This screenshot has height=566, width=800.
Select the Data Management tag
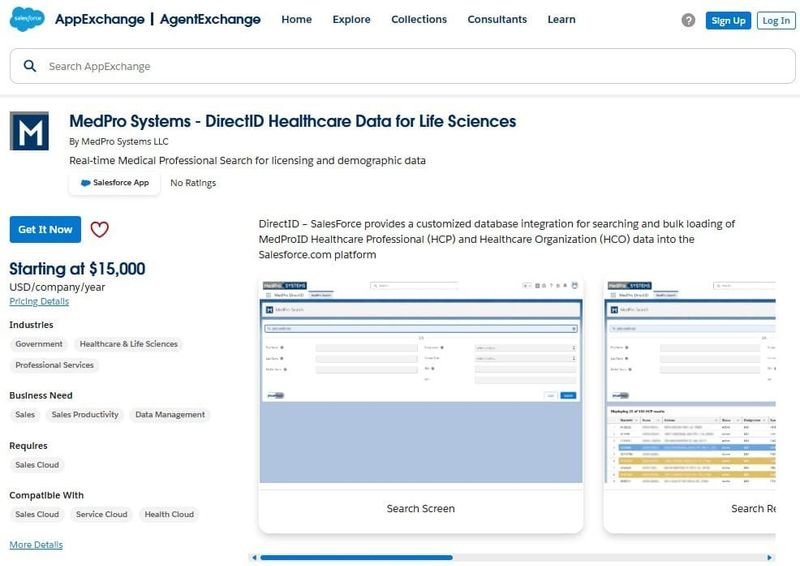pyautogui.click(x=170, y=414)
